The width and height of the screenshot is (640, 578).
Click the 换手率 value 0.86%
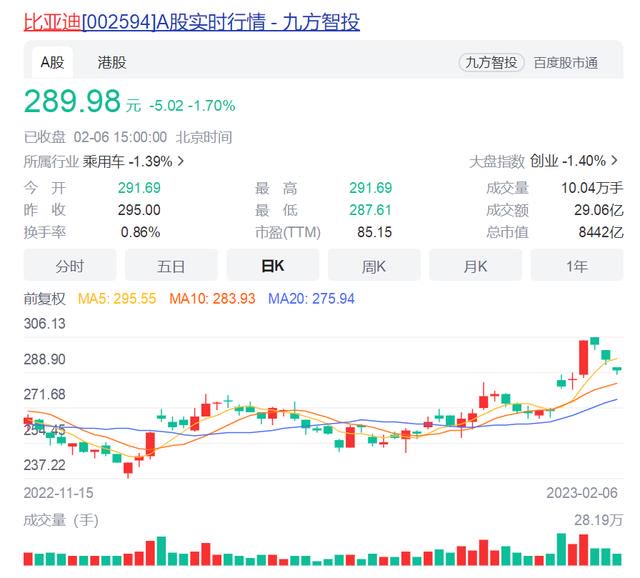click(140, 232)
